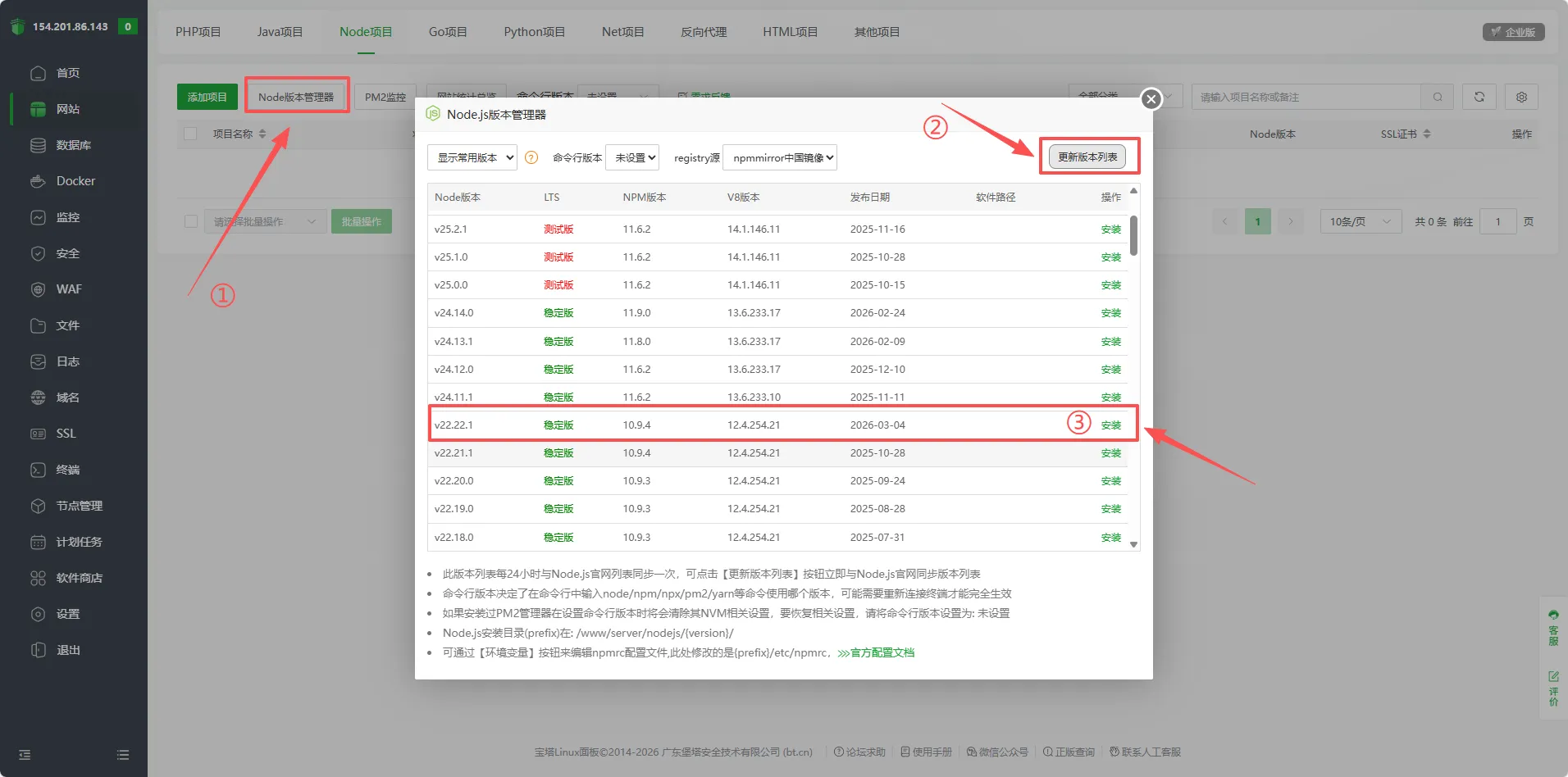This screenshot has width=1568, height=777.
Task: Click the terminal icon in sidebar
Action: click(38, 470)
